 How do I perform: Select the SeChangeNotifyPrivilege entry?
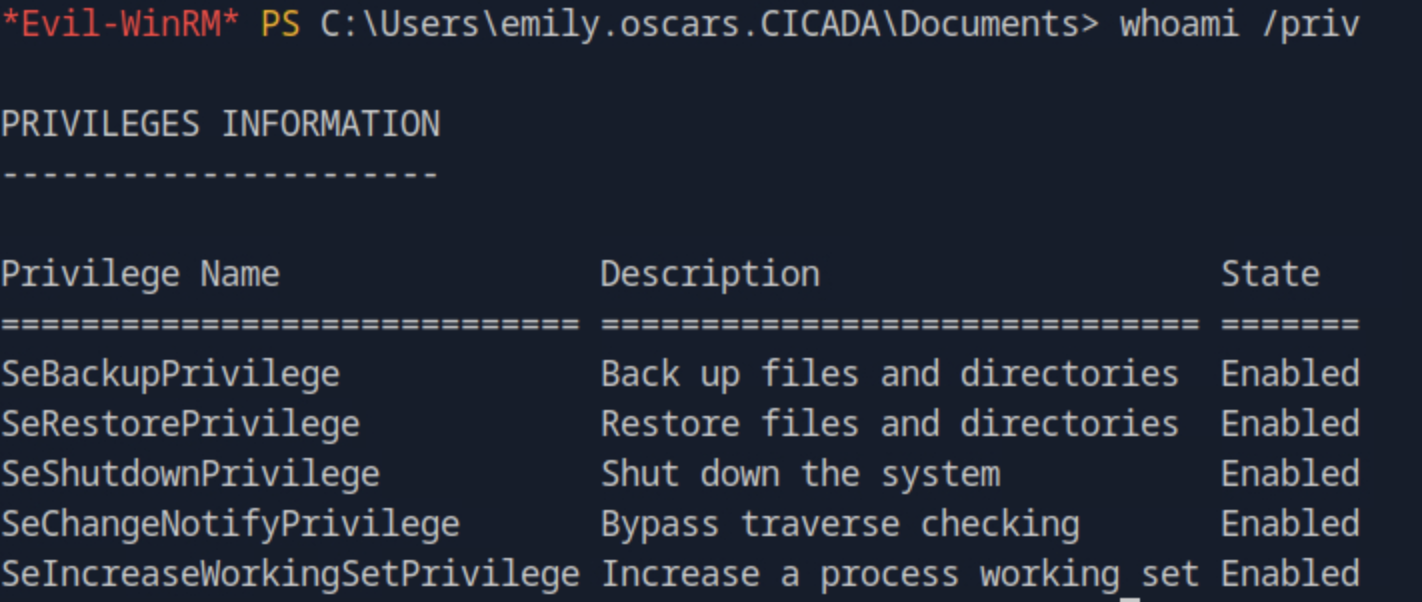click(x=230, y=524)
